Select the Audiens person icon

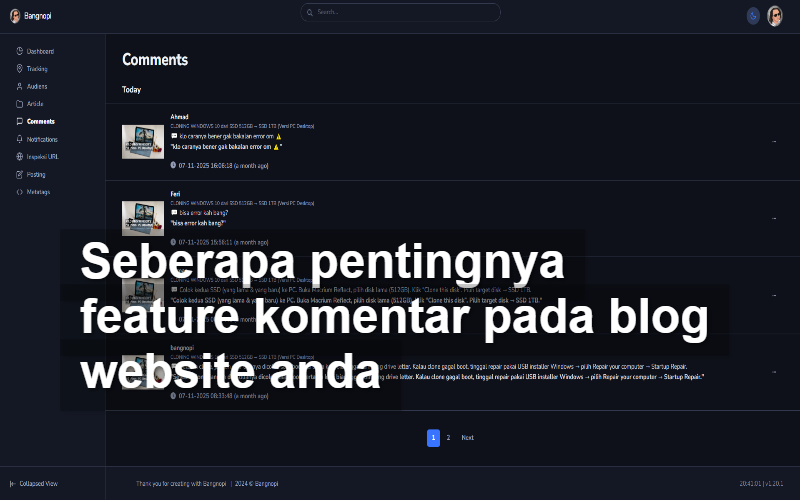coord(20,86)
